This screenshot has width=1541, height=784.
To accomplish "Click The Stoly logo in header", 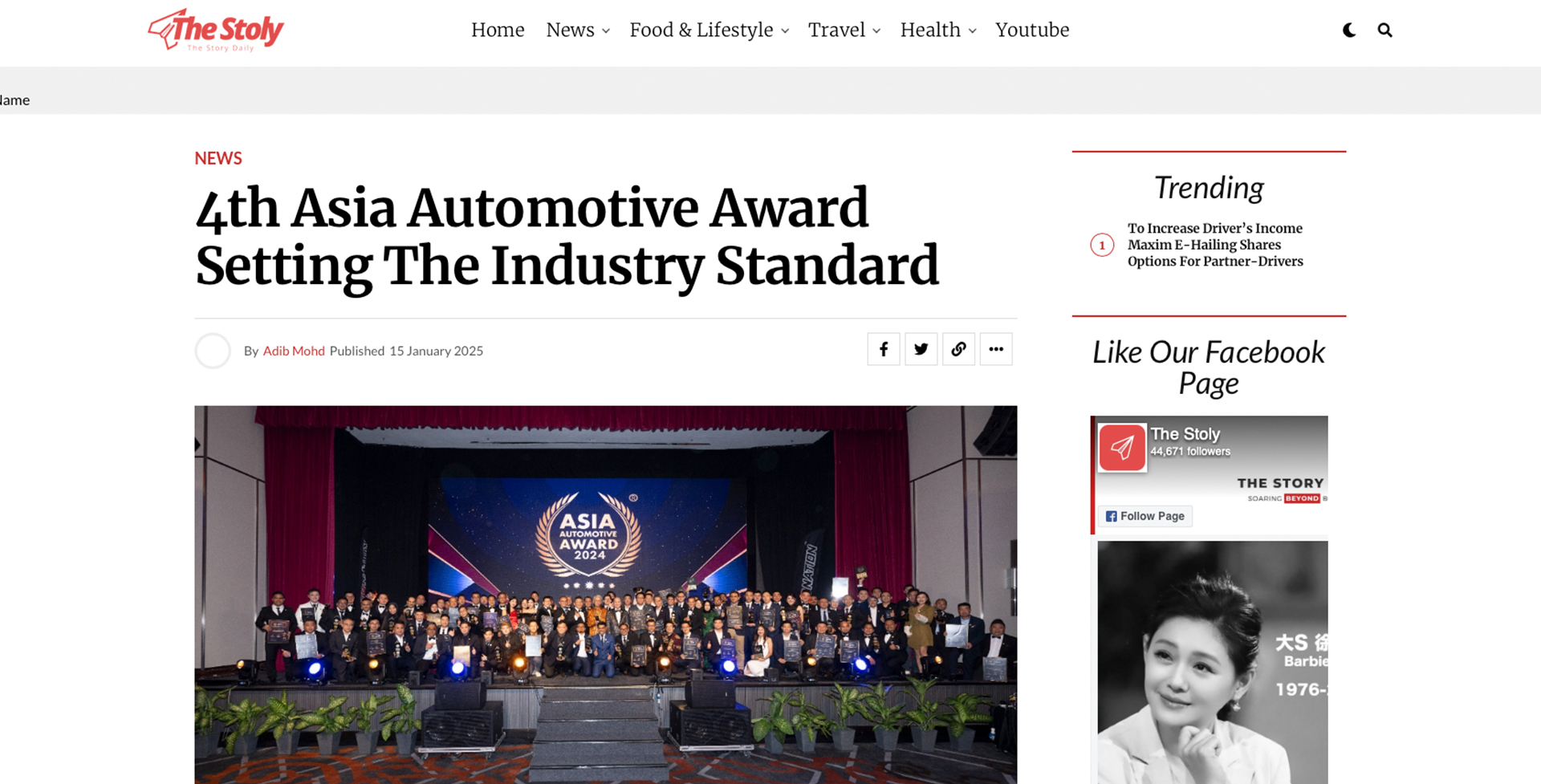I will tap(216, 30).
